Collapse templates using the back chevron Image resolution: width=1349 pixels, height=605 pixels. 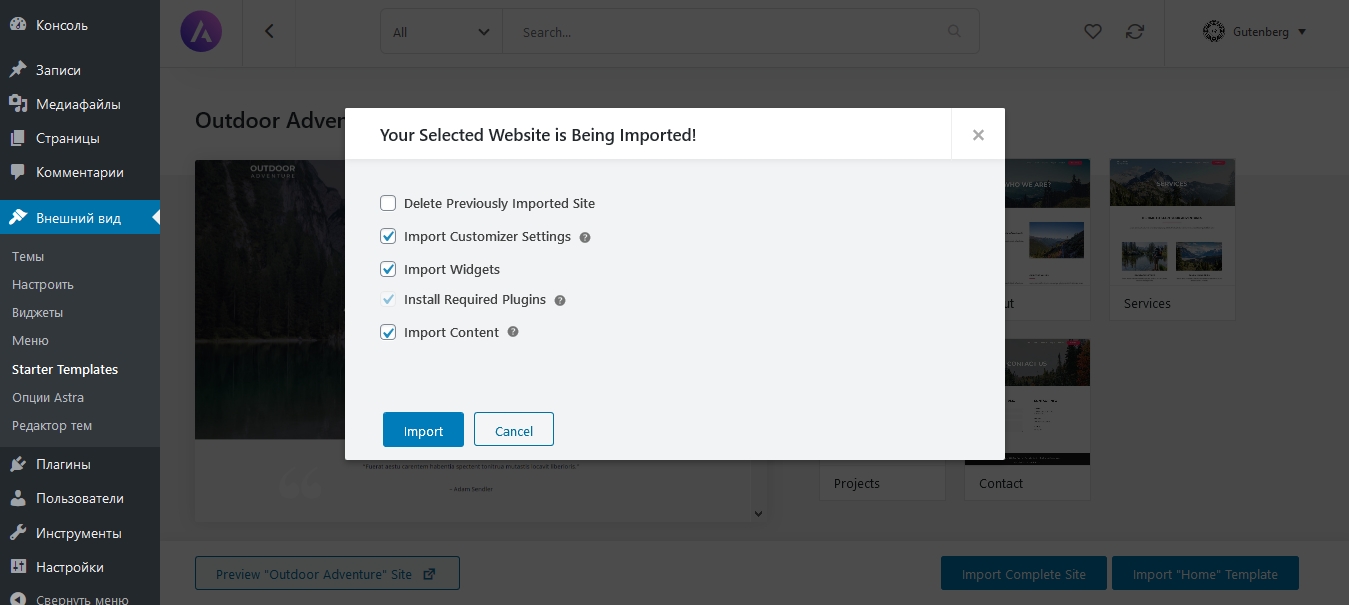(x=268, y=31)
